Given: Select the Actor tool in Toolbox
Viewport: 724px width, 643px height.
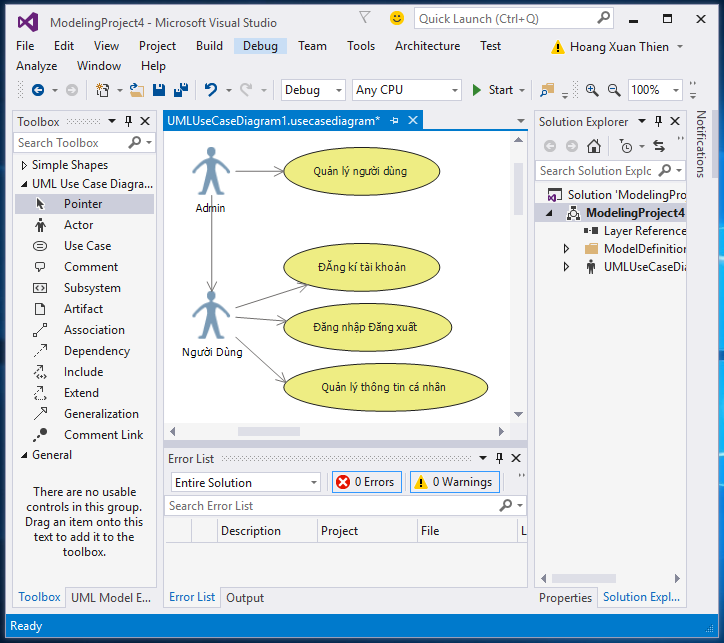Looking at the screenshot, I should click(78, 225).
